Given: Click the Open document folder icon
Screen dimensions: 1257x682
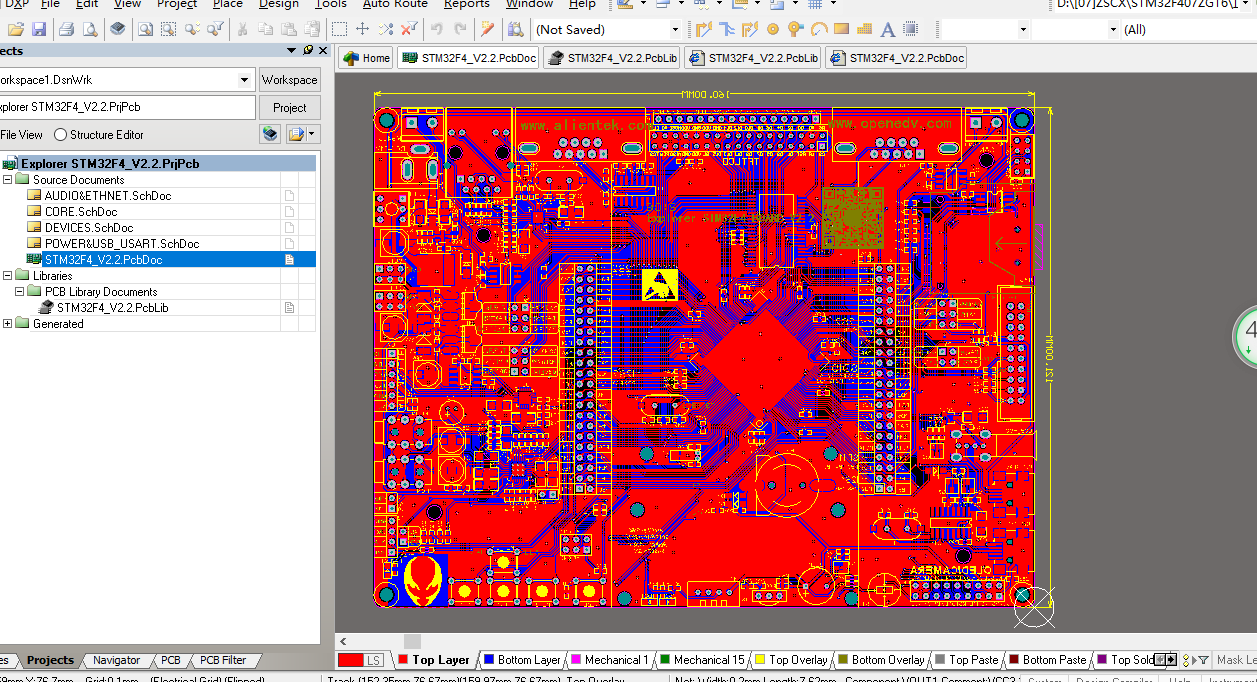Looking at the screenshot, I should (16, 29).
